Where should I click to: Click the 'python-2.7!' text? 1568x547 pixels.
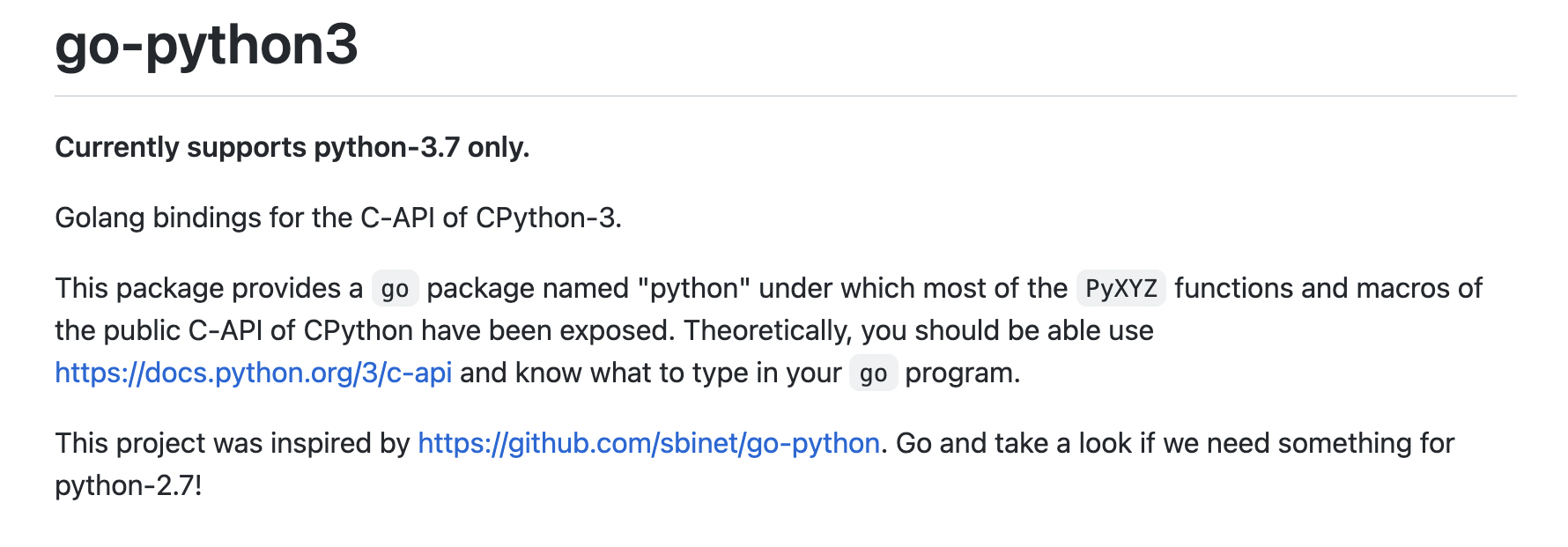coord(129,485)
